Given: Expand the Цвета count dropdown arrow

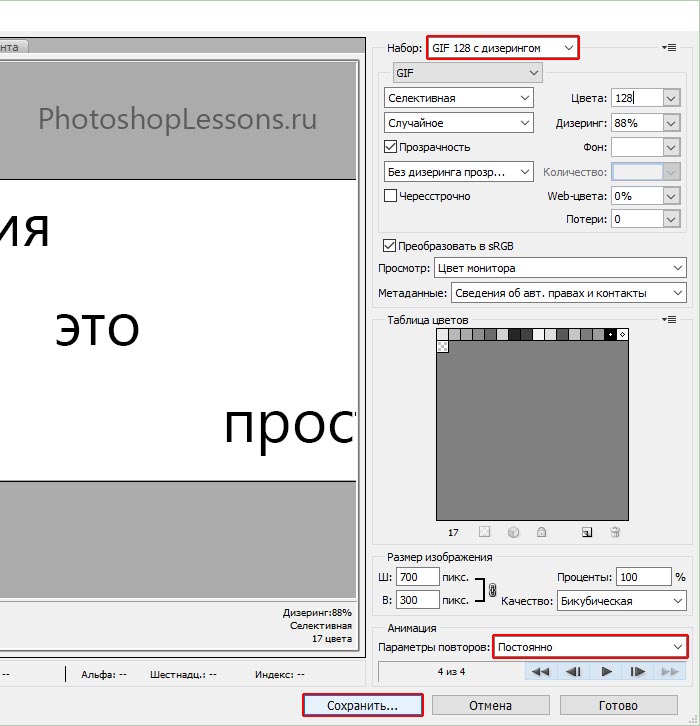Looking at the screenshot, I should click(x=671, y=98).
